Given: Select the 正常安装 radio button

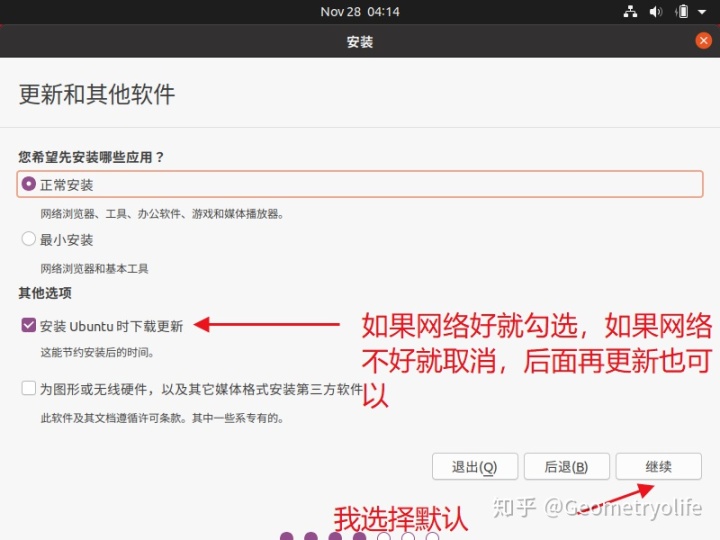Looking at the screenshot, I should (x=28, y=184).
